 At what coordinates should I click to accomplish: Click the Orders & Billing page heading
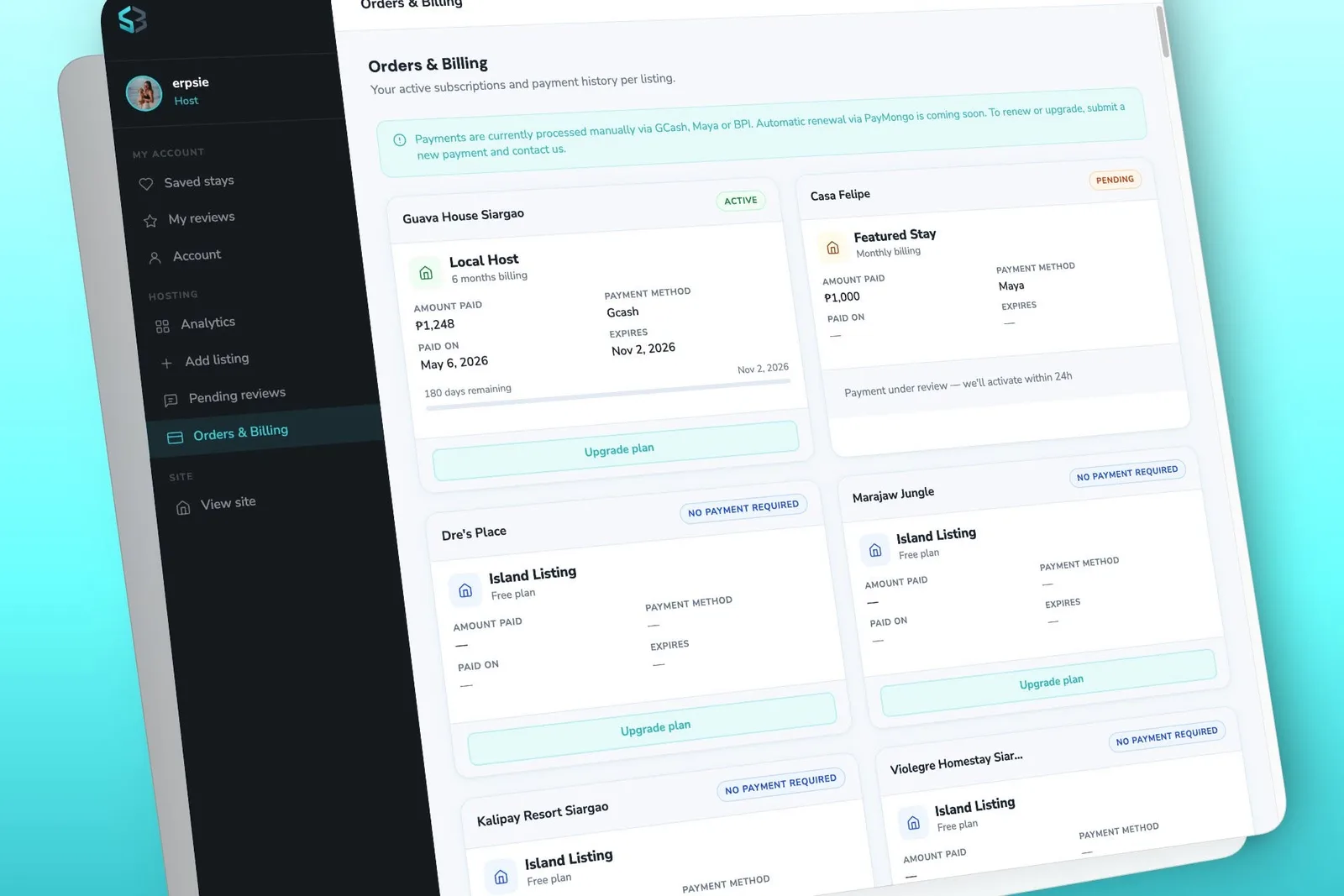(428, 65)
